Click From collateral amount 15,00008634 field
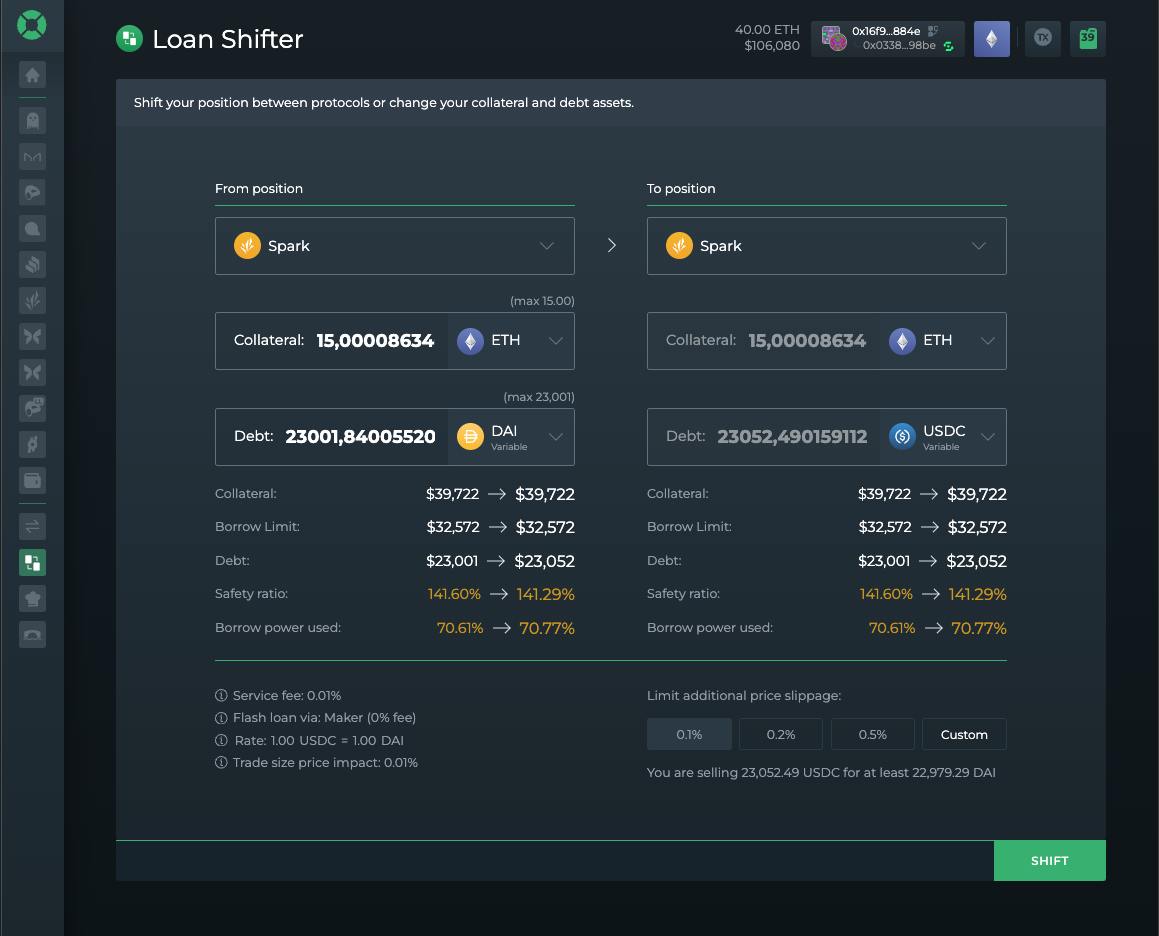The width and height of the screenshot is (1159, 936). coord(375,341)
